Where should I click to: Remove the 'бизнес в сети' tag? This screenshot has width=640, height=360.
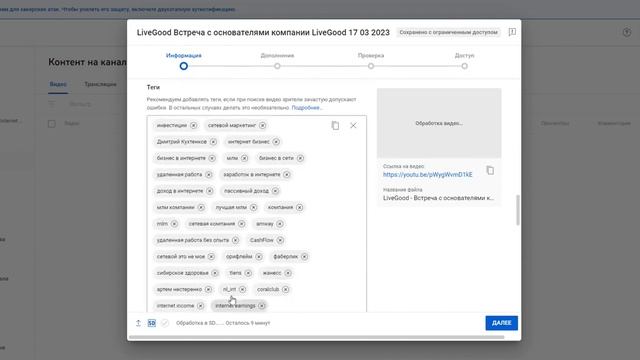300,158
